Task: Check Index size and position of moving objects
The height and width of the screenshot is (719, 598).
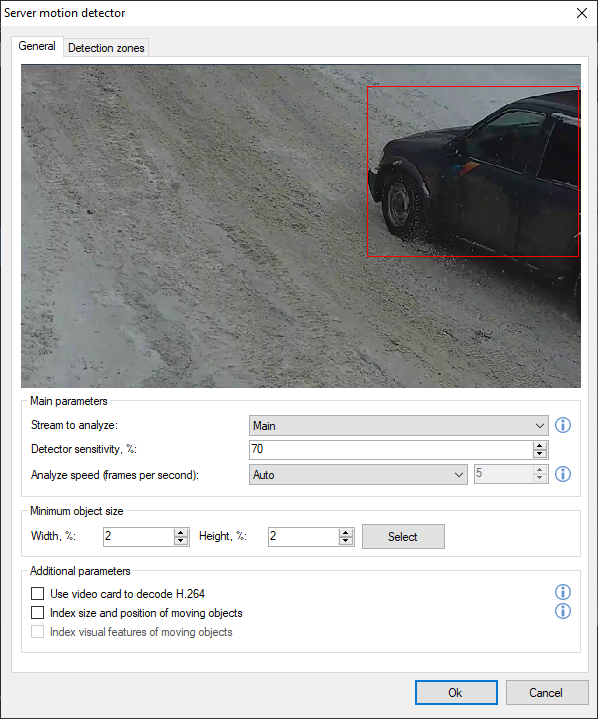Action: [38, 613]
